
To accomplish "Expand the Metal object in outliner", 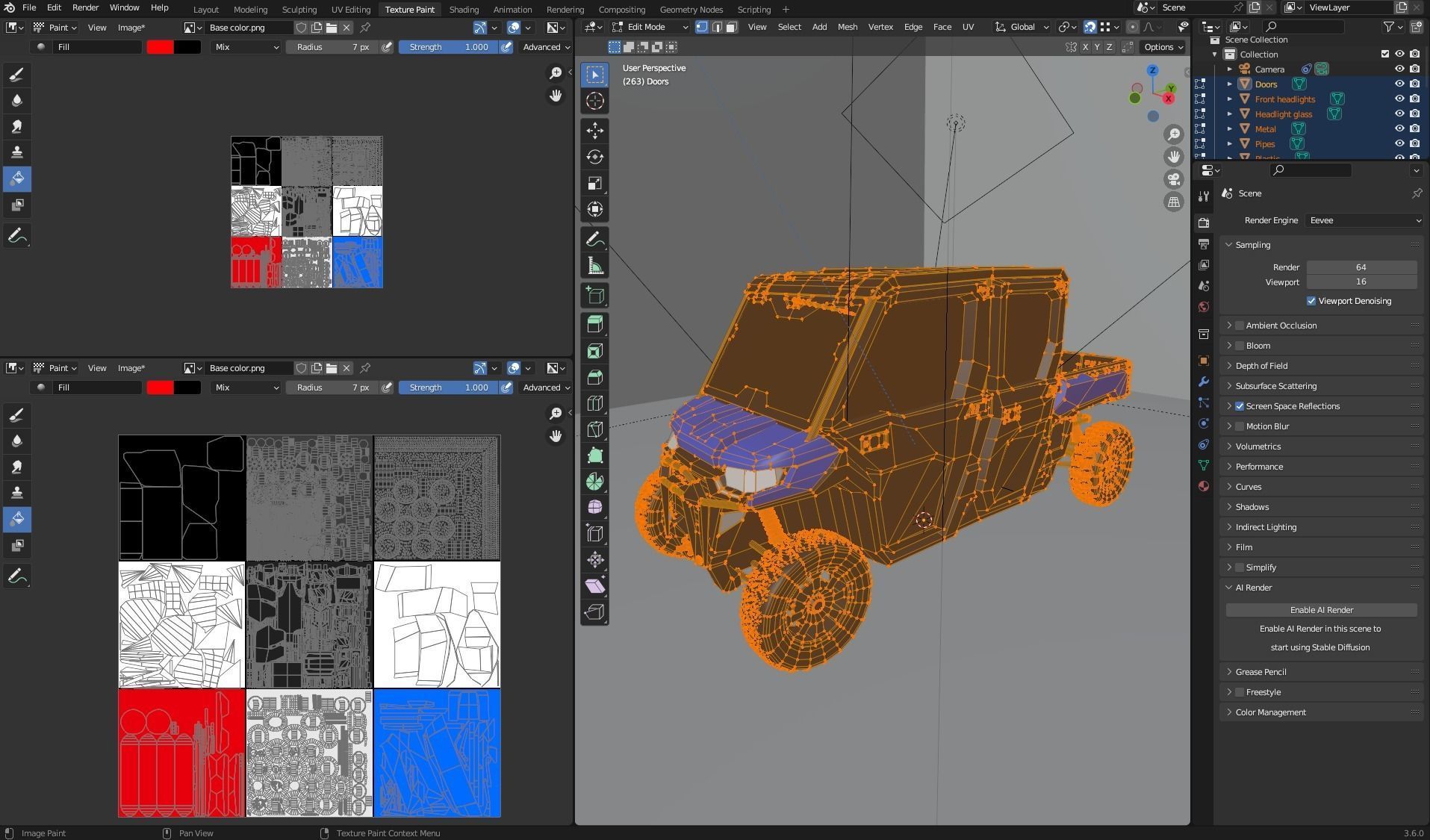I will point(1229,129).
